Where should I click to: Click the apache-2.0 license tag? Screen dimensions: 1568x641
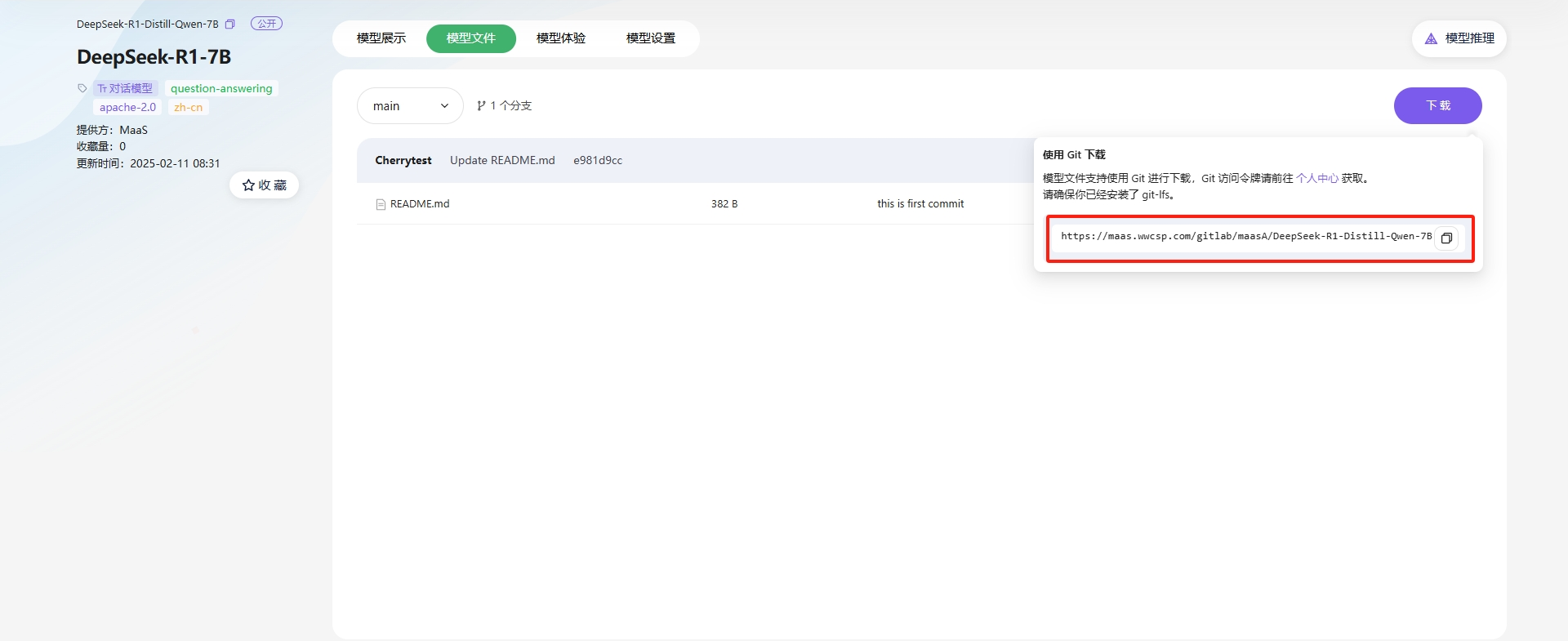pyautogui.click(x=127, y=107)
